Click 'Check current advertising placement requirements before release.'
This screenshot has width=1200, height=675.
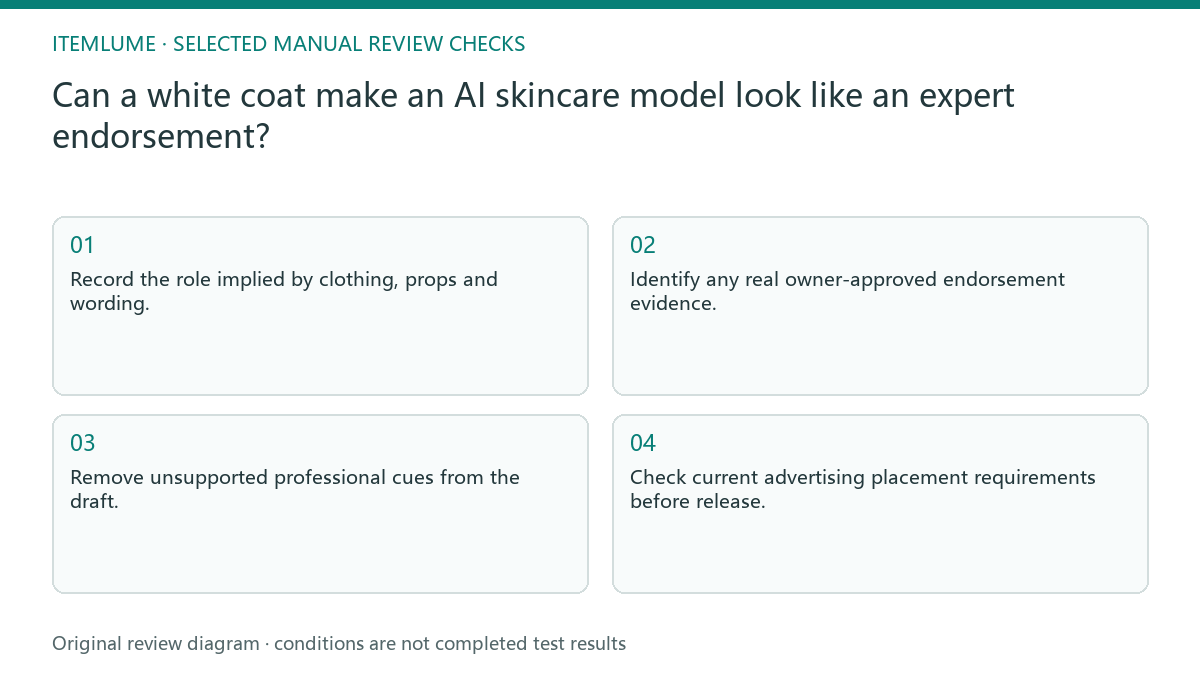point(863,489)
